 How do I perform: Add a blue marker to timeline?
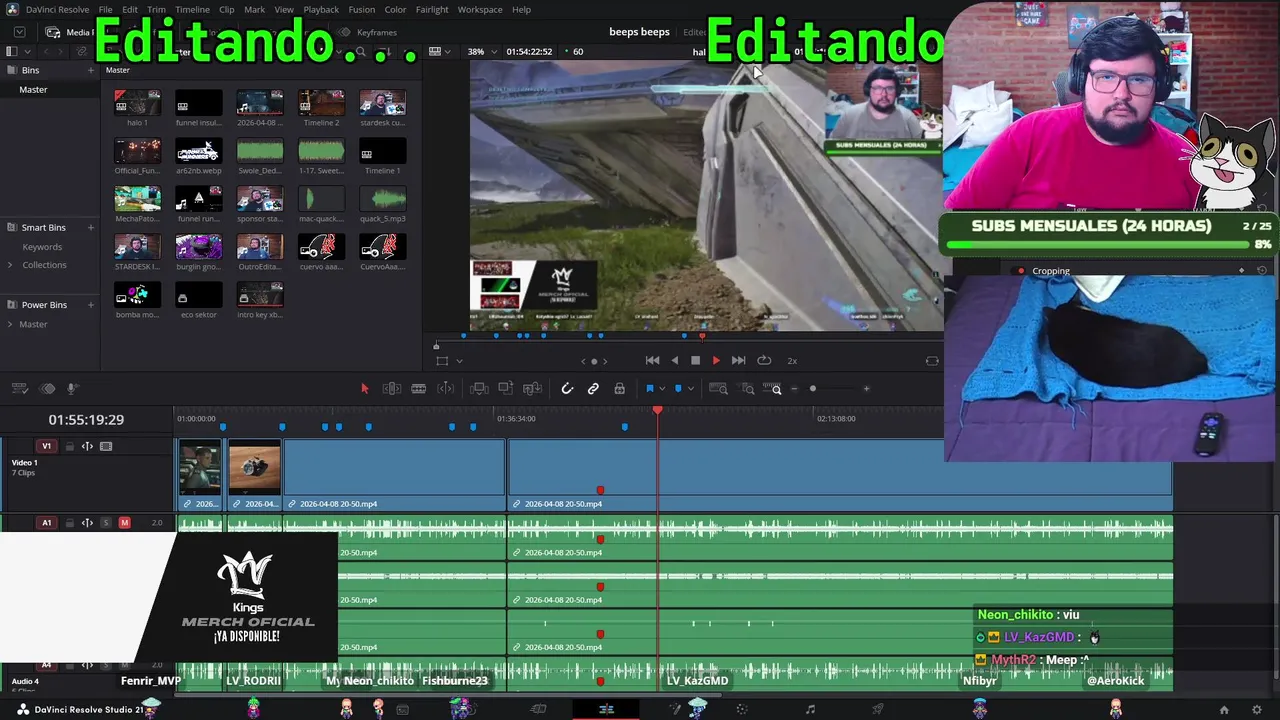click(x=678, y=389)
